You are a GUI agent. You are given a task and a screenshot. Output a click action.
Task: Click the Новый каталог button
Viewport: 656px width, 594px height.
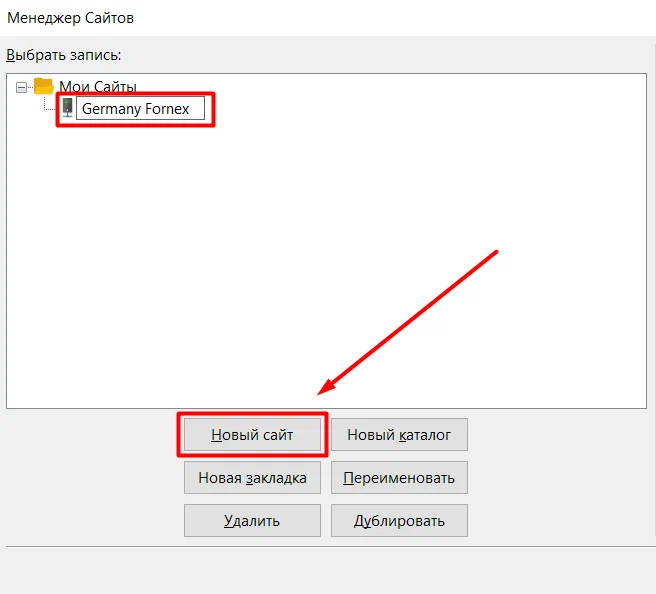click(x=399, y=435)
